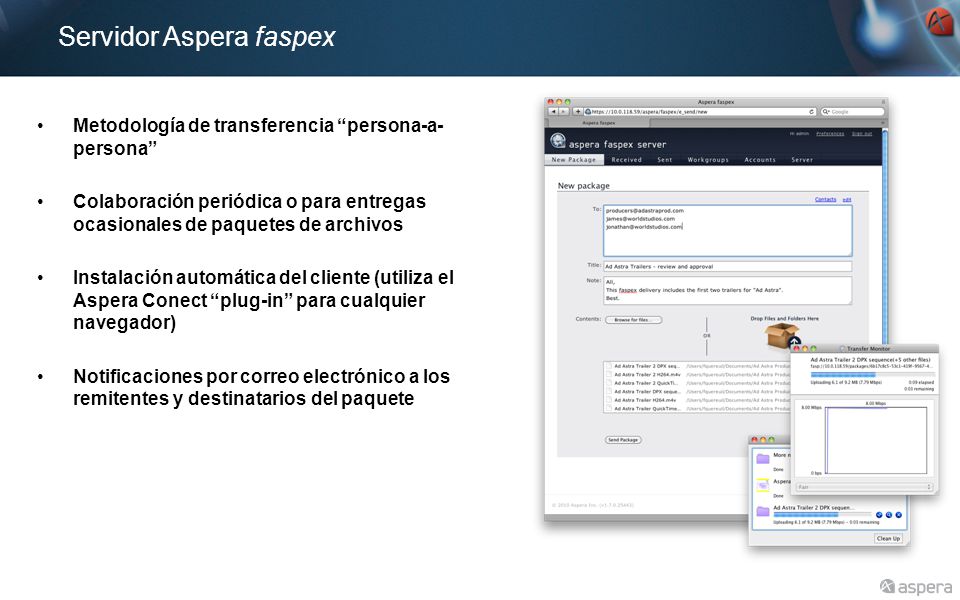Open the Workgroups tab
Image resolution: width=960 pixels, height=600 pixels.
(x=708, y=160)
